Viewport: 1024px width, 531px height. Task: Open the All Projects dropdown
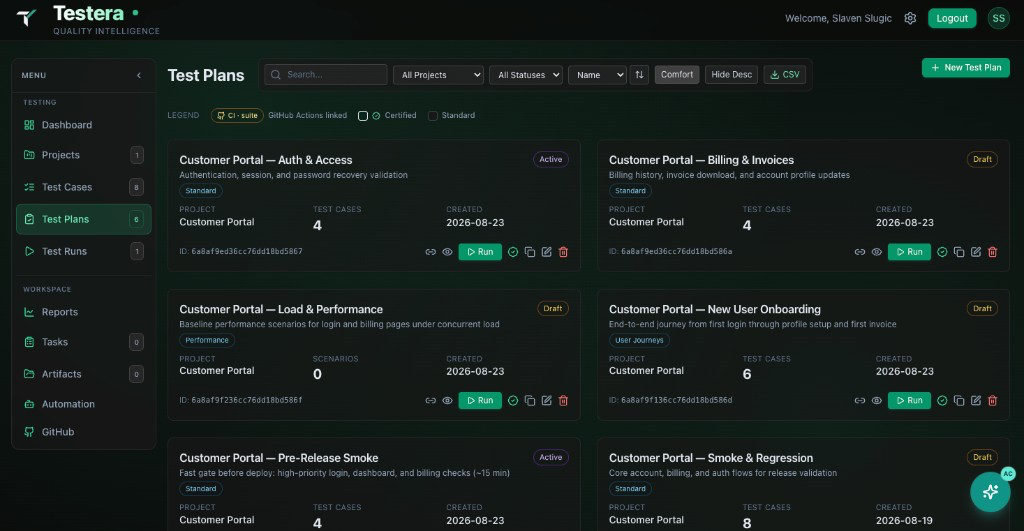[x=438, y=74]
